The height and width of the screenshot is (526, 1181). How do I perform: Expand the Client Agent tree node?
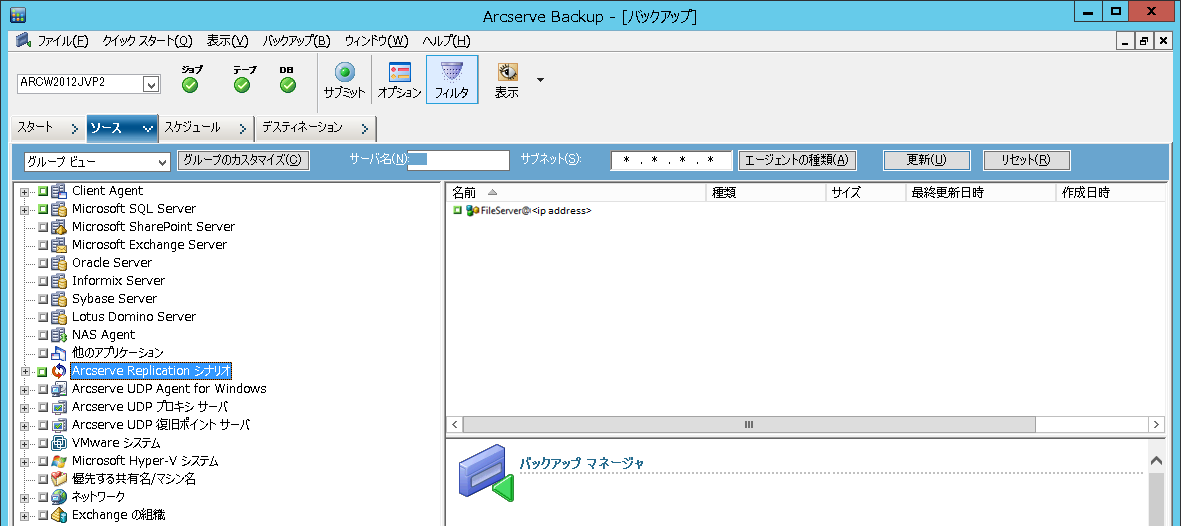(x=25, y=191)
